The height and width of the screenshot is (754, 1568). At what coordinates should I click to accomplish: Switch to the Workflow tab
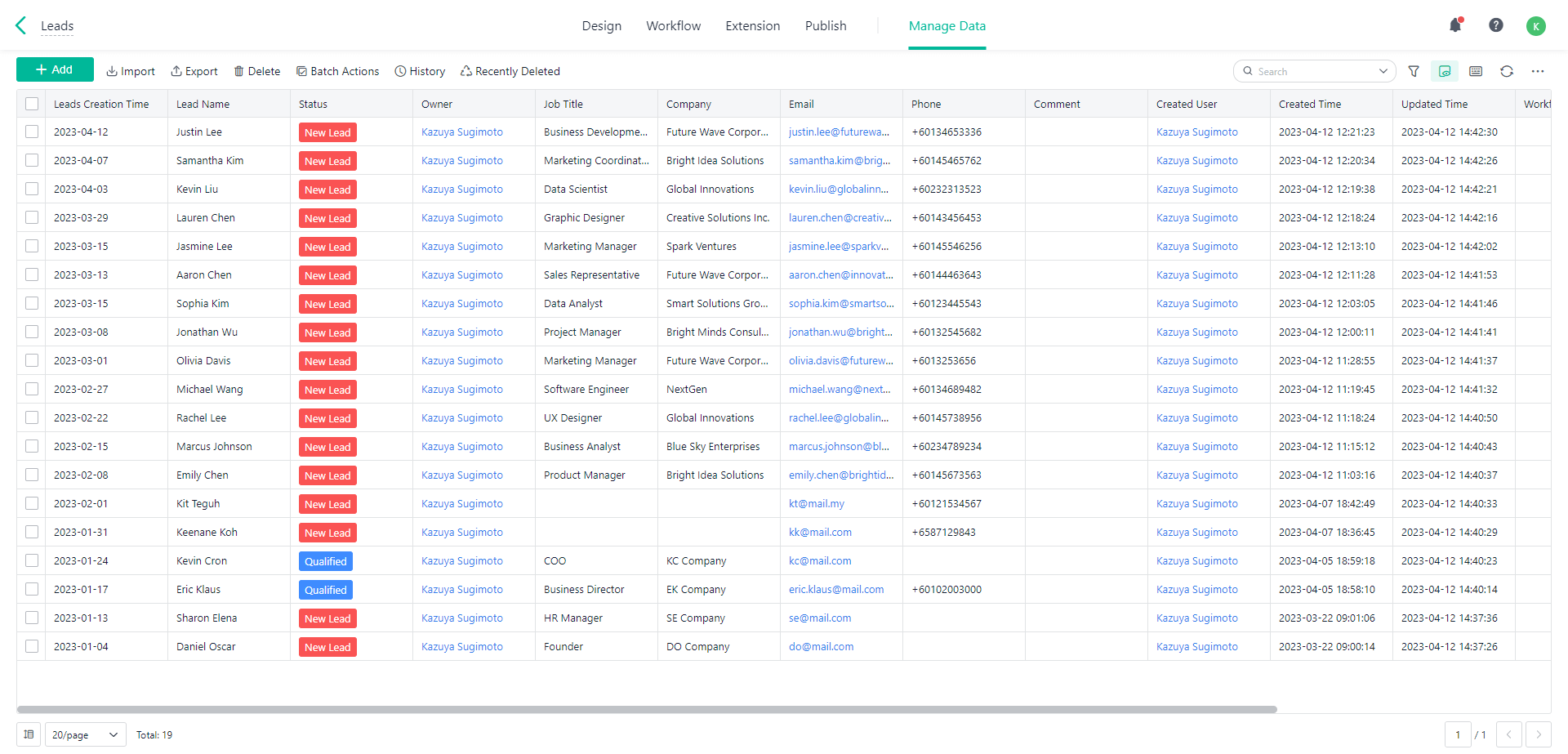[x=673, y=26]
